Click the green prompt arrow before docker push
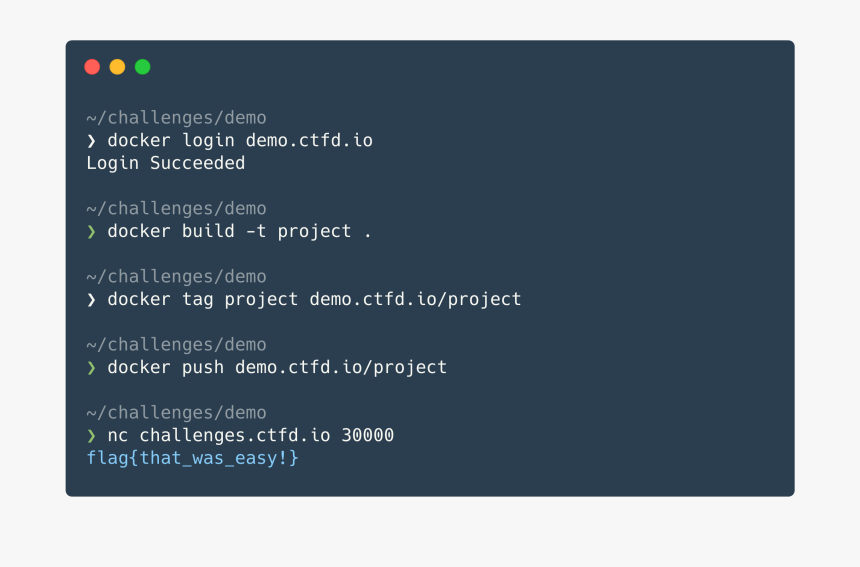860x567 pixels. coord(91,368)
